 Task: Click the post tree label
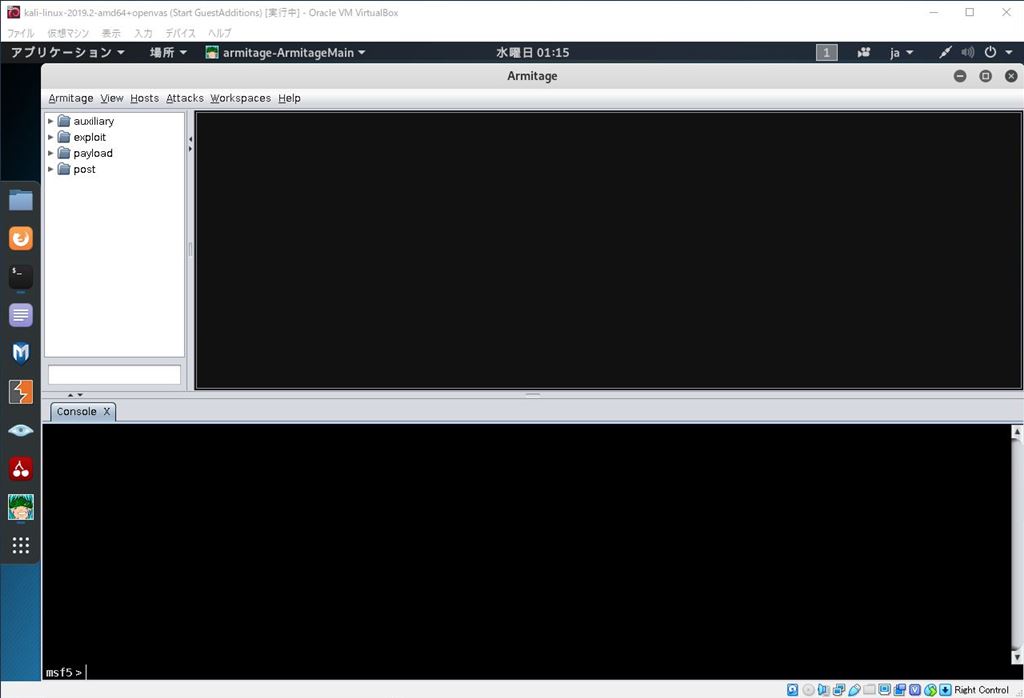pos(84,169)
